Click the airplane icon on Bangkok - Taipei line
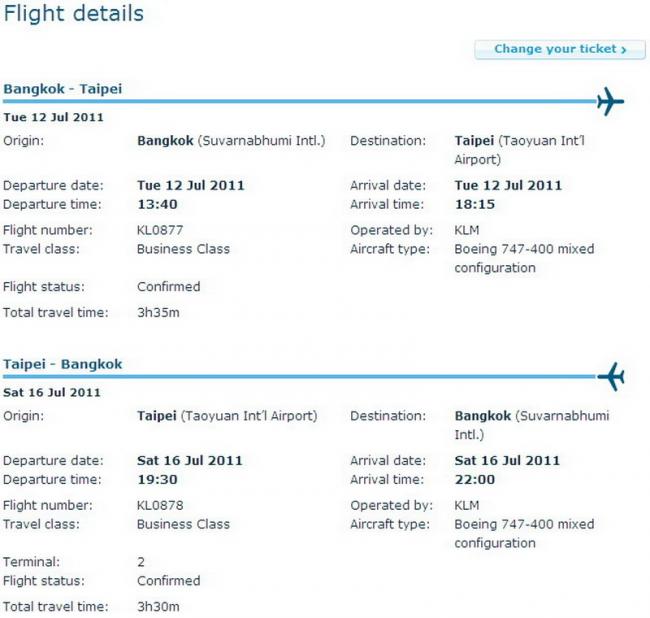Image resolution: width=650 pixels, height=618 pixels. (x=610, y=101)
